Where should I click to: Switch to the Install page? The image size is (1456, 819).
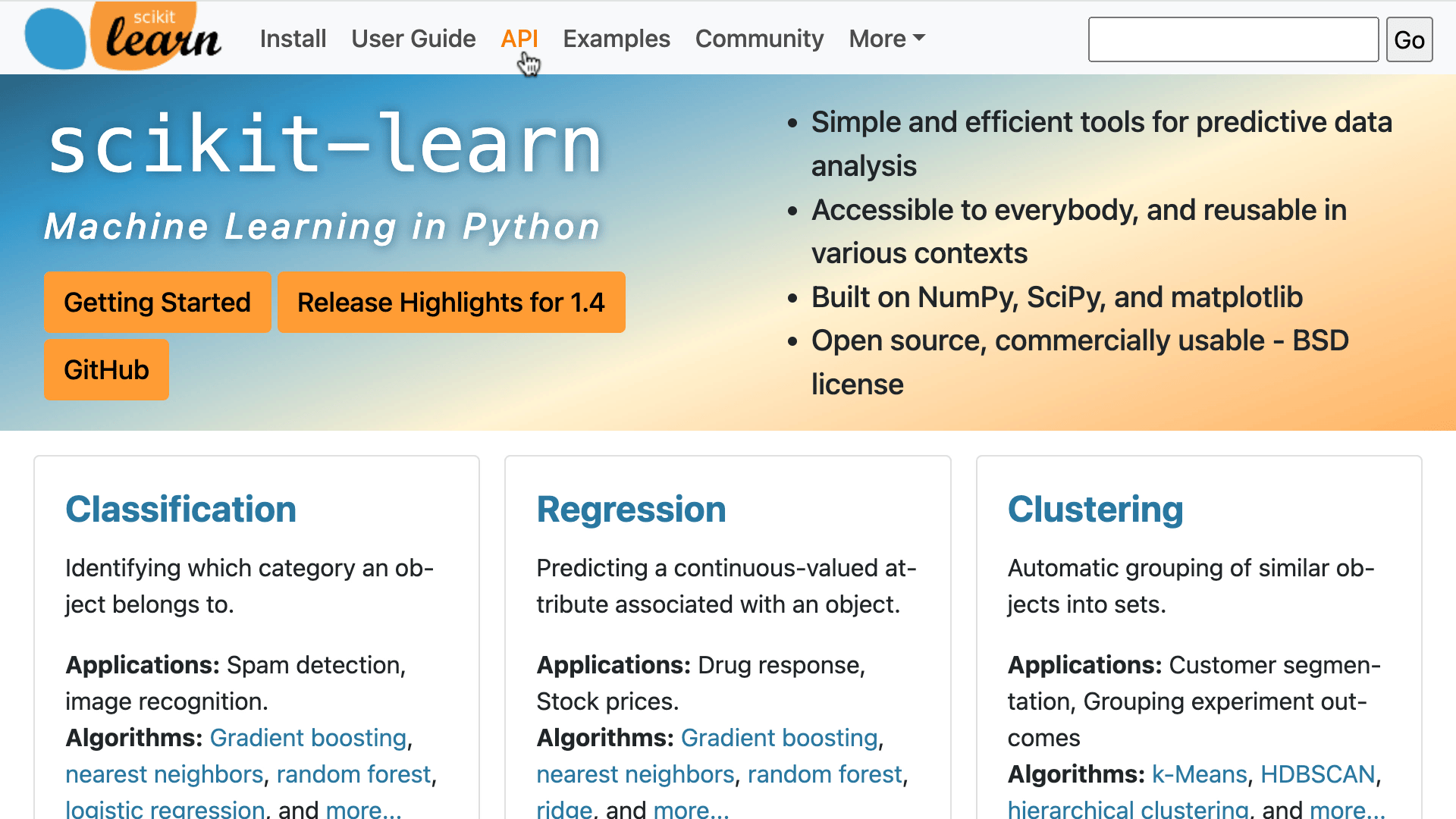[x=293, y=39]
